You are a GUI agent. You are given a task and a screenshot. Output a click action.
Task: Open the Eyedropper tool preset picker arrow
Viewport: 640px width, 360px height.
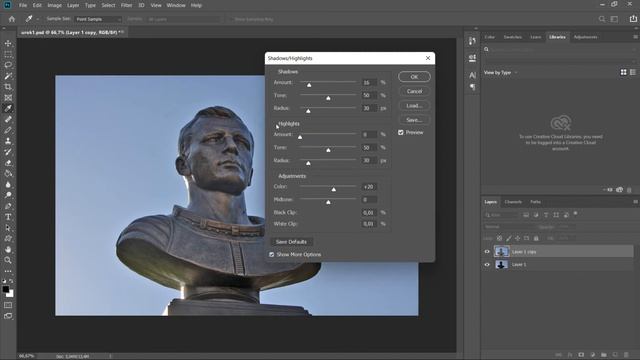[38, 19]
